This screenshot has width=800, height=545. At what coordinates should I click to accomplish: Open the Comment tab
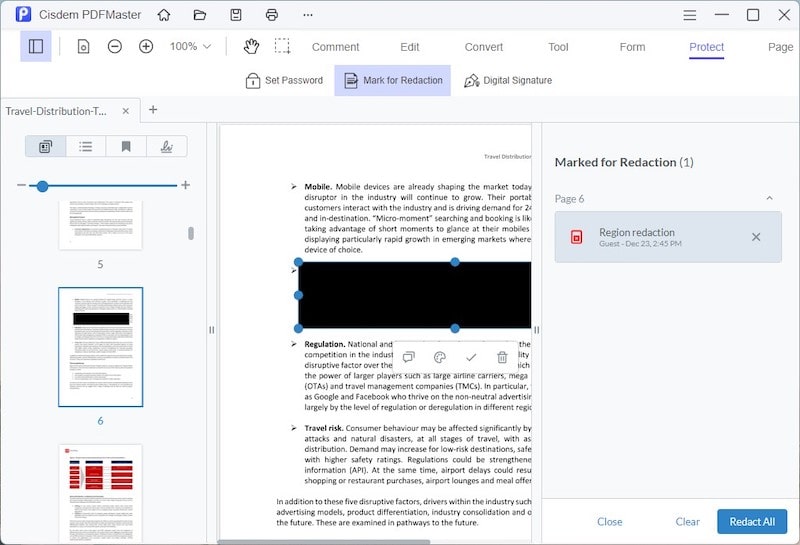click(x=335, y=47)
